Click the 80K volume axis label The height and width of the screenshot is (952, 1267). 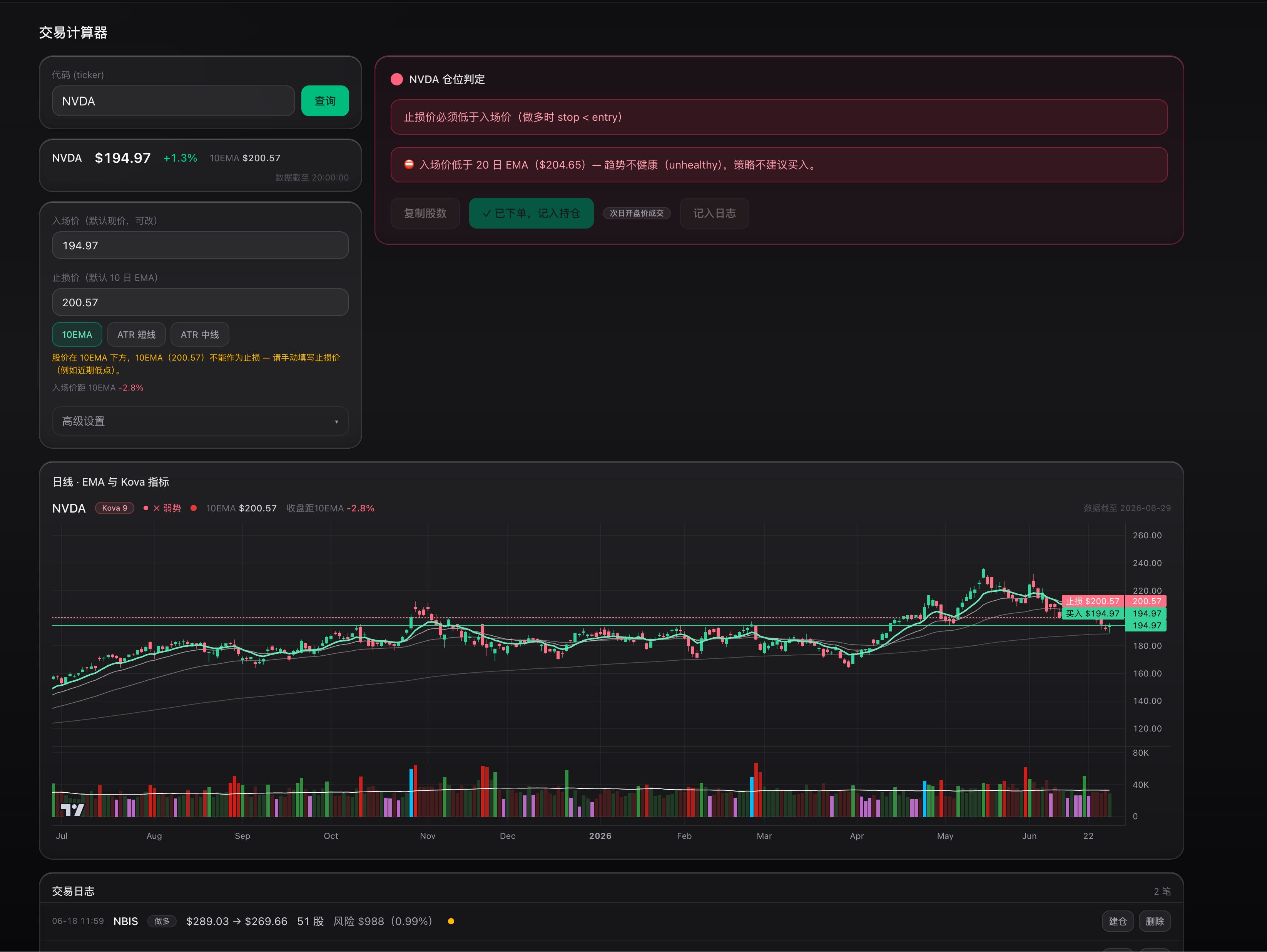tap(1140, 753)
